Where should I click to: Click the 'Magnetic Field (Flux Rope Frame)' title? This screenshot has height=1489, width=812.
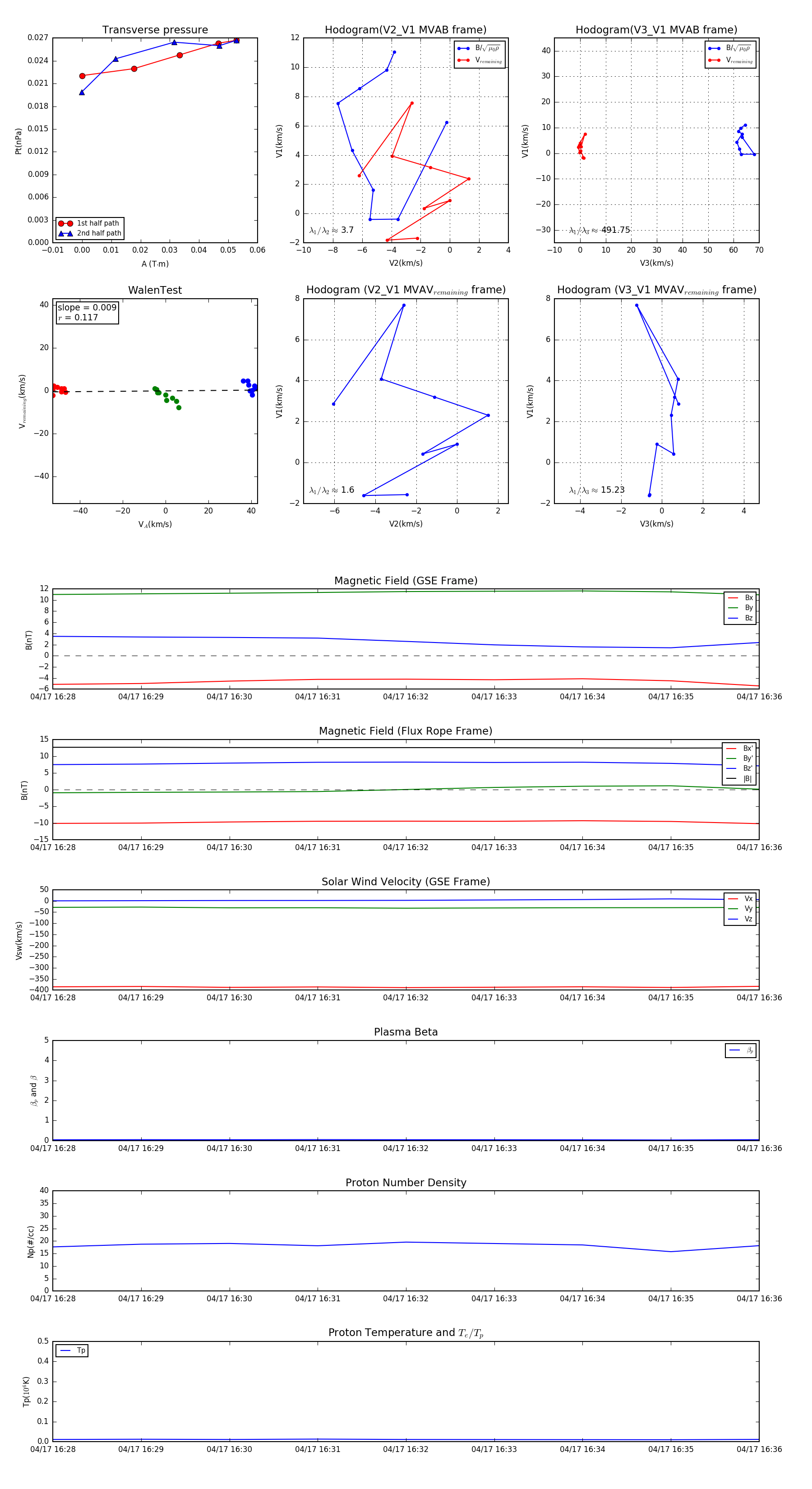tap(406, 731)
